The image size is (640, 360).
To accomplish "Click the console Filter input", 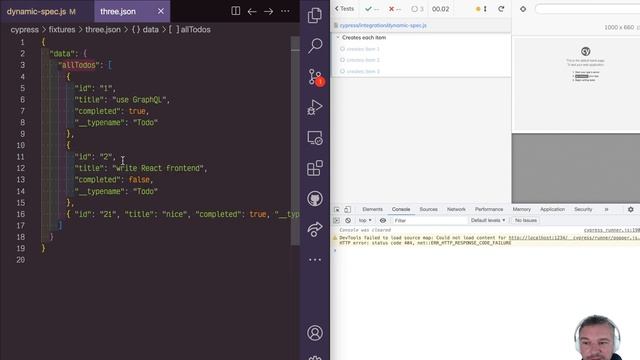I will (x=430, y=220).
